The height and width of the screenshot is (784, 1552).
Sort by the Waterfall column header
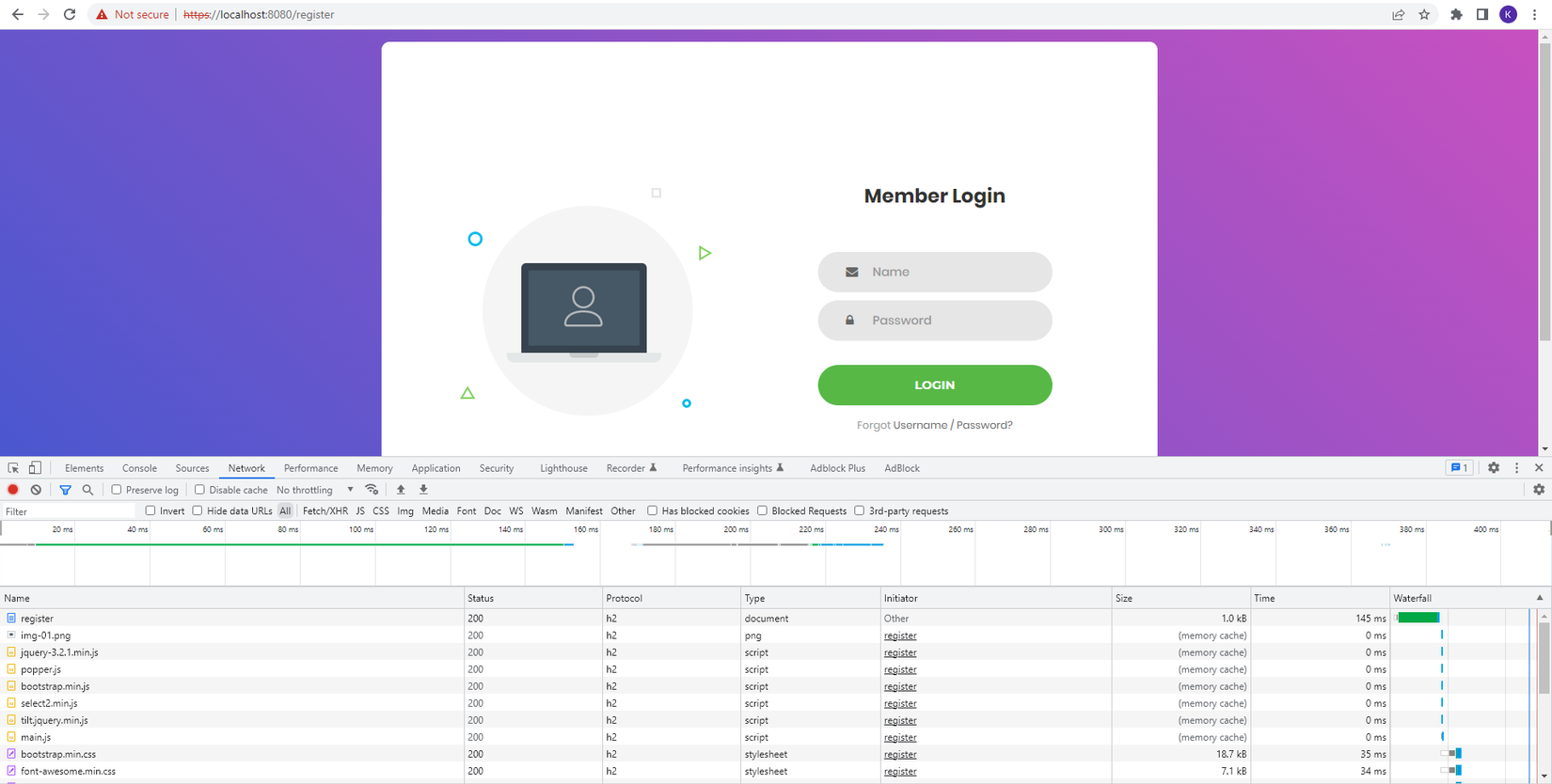click(x=1469, y=598)
